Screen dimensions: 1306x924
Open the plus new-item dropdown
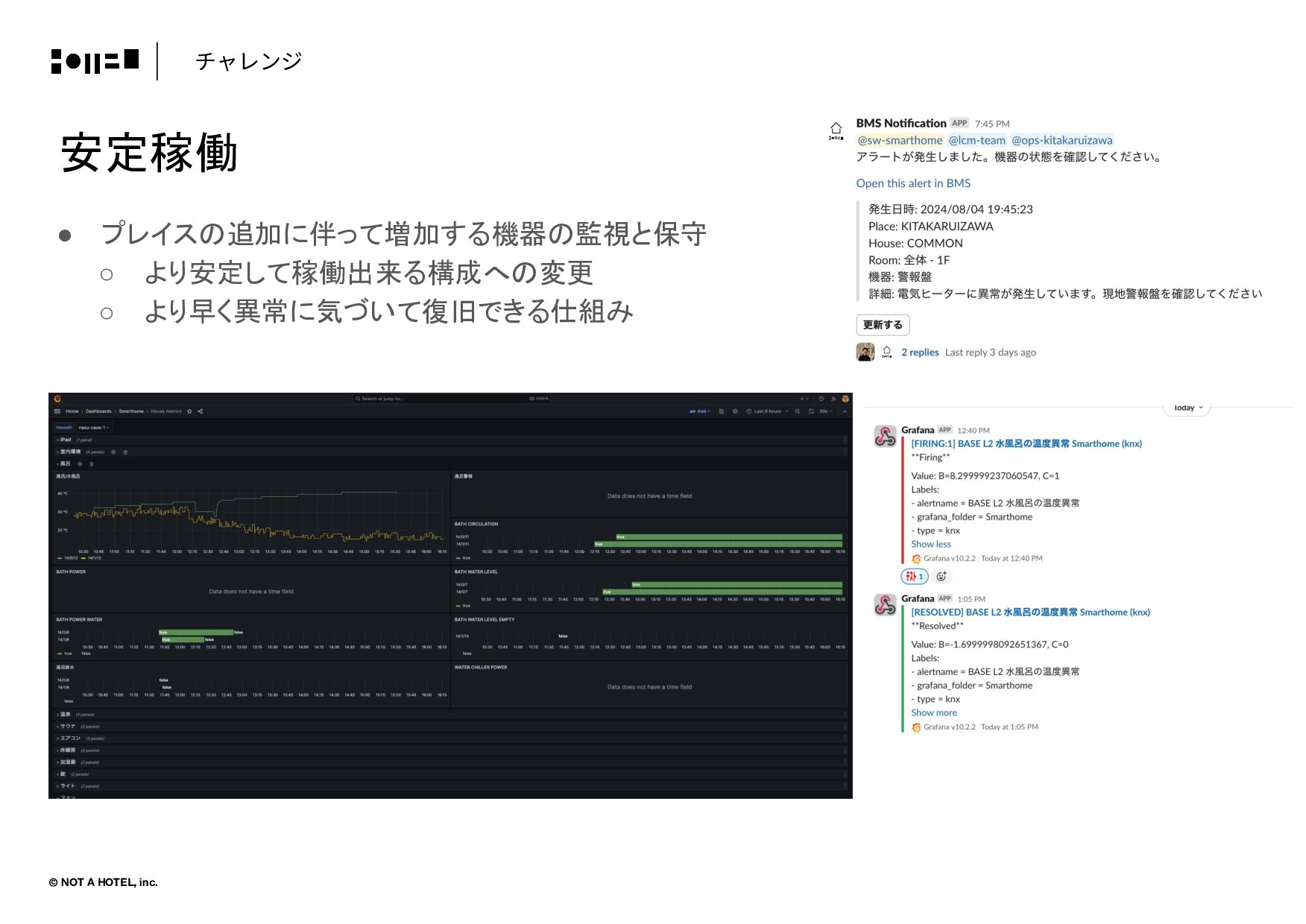click(804, 399)
